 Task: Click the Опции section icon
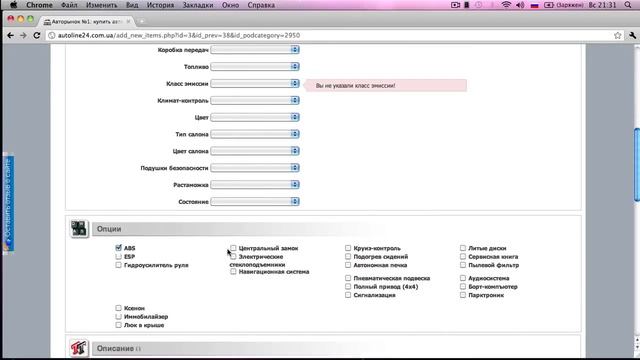pyautogui.click(x=79, y=229)
